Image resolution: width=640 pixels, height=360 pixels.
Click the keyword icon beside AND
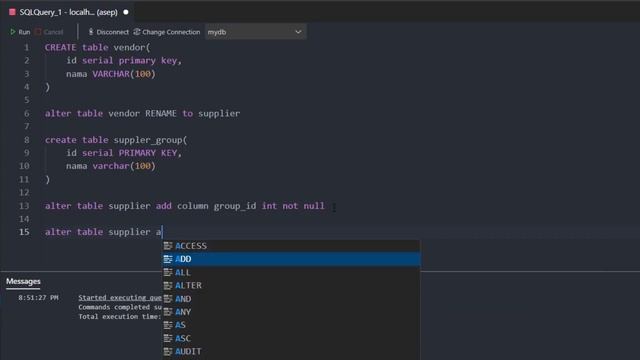168,299
